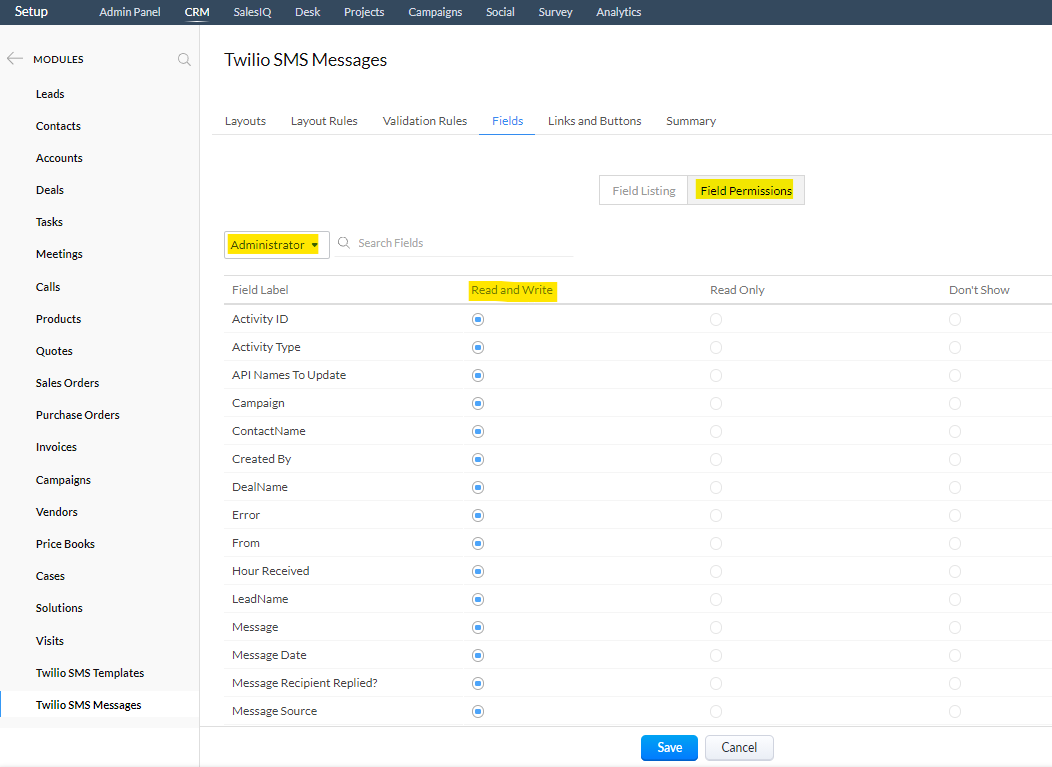1052x767 pixels.
Task: Click the Setup title in the header
Action: pyautogui.click(x=31, y=11)
